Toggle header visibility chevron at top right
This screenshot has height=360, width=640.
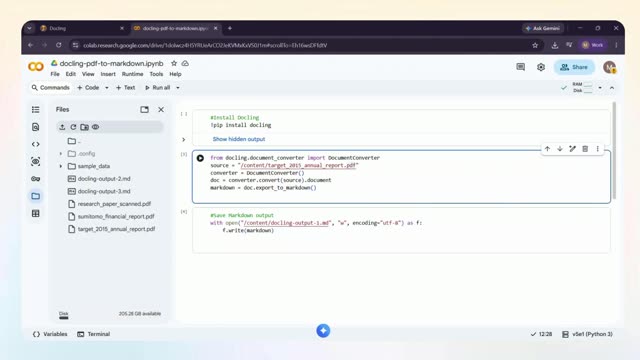pyautogui.click(x=612, y=88)
